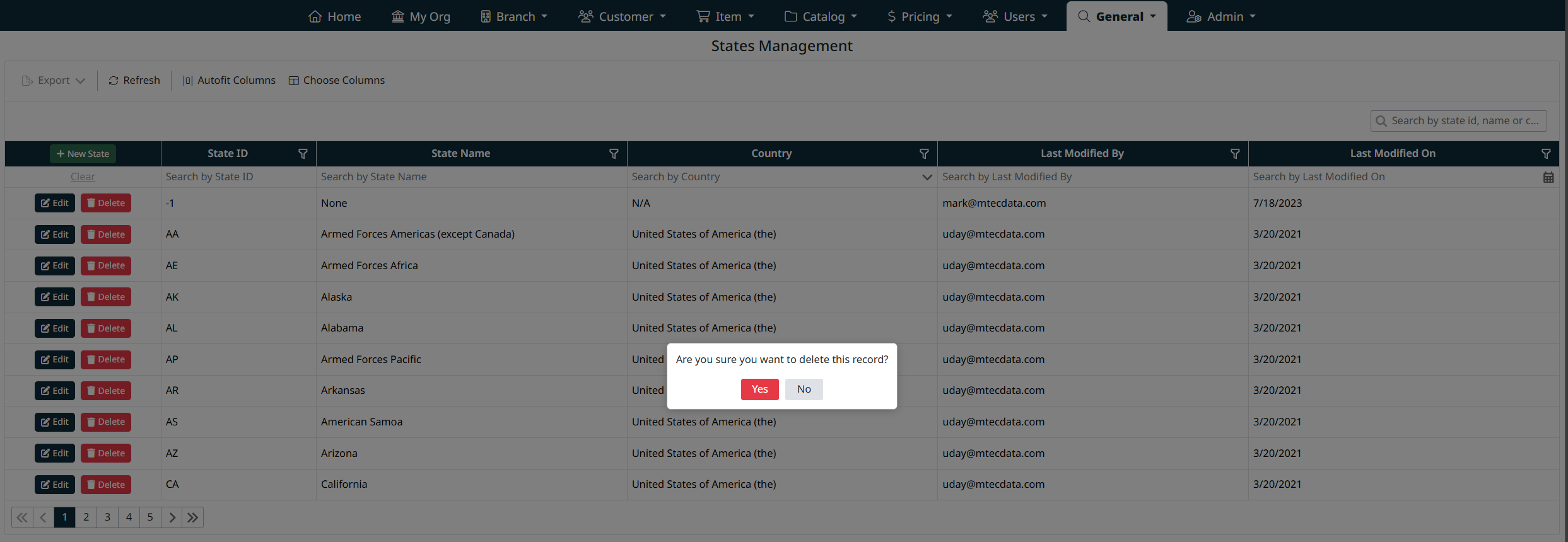Image resolution: width=1568 pixels, height=542 pixels.
Task: Confirm deletion by clicking Yes
Action: (759, 389)
